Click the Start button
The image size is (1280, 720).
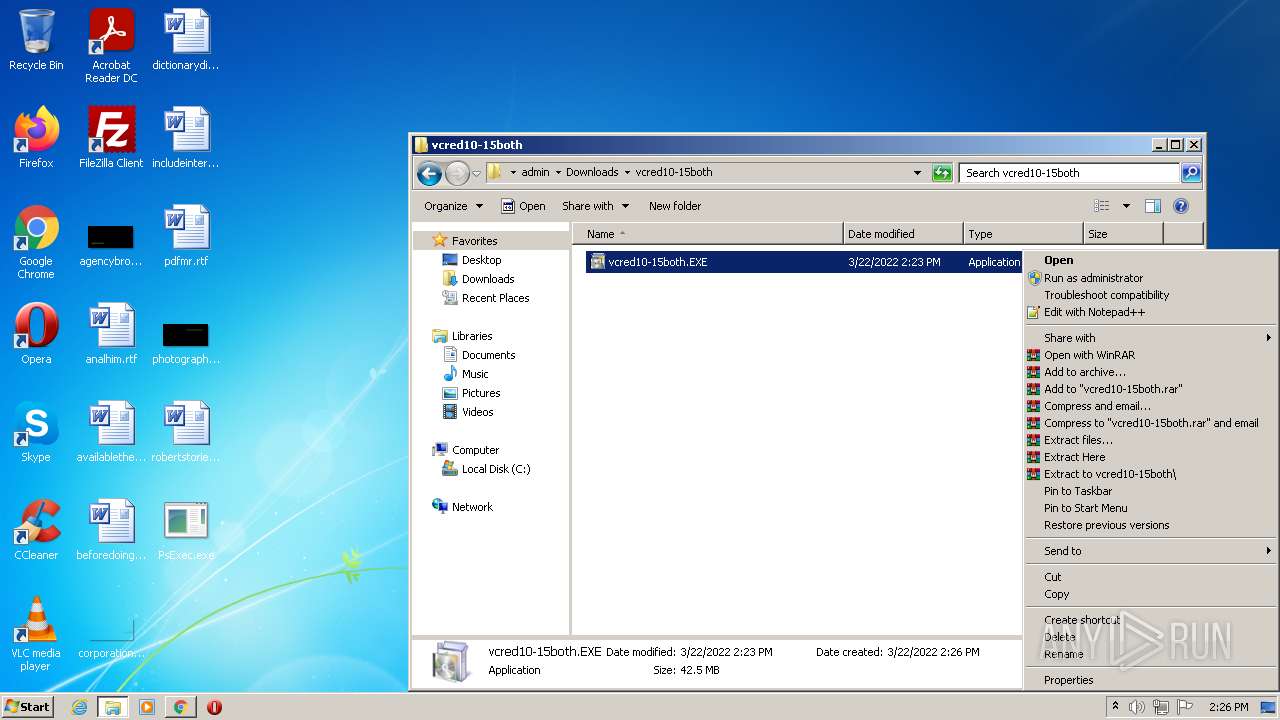coord(28,706)
